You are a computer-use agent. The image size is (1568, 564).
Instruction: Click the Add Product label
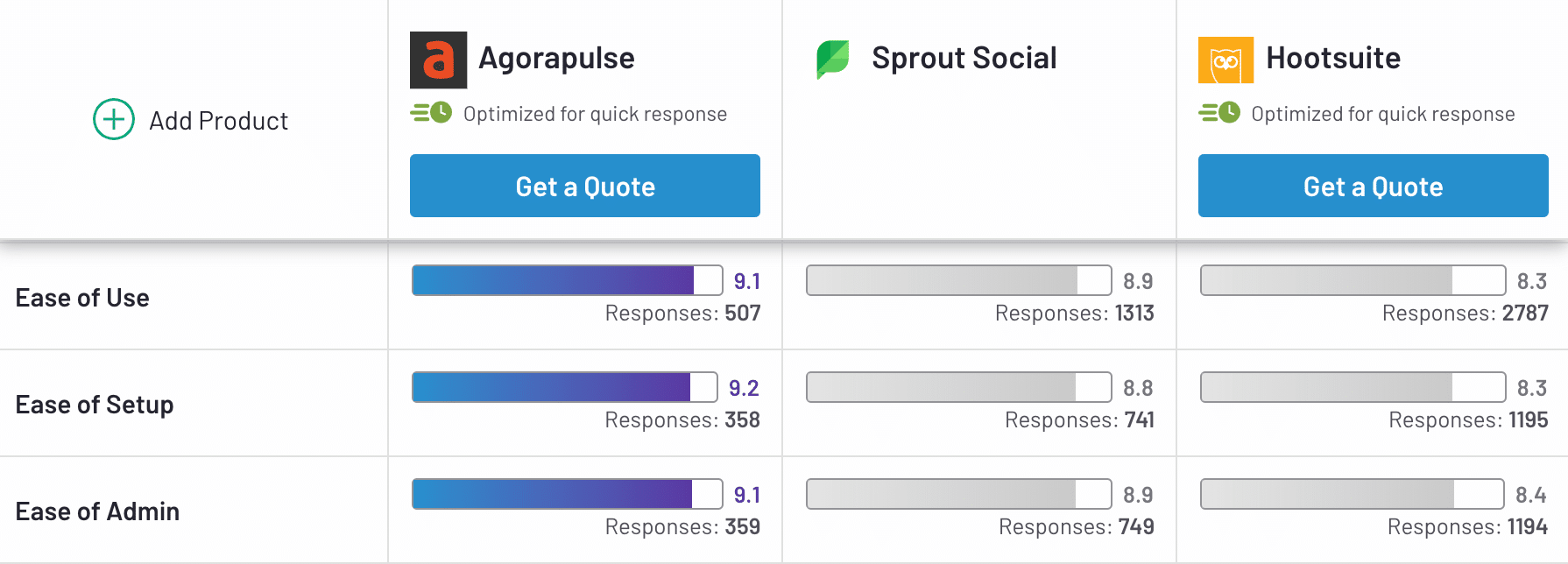coord(218,121)
